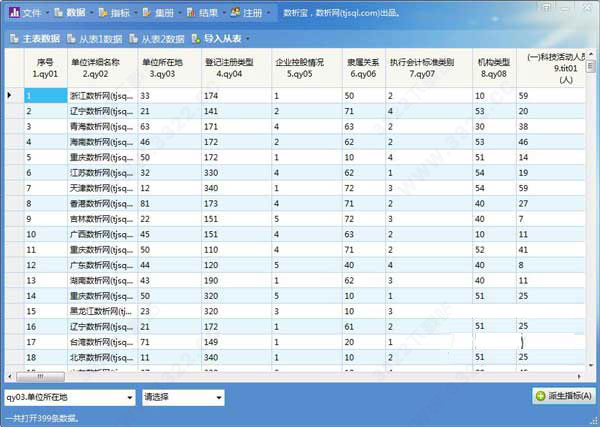This screenshot has height=427, width=600.
Task: Expand the 导入从表 dropdown arrow
Action: tap(246, 39)
